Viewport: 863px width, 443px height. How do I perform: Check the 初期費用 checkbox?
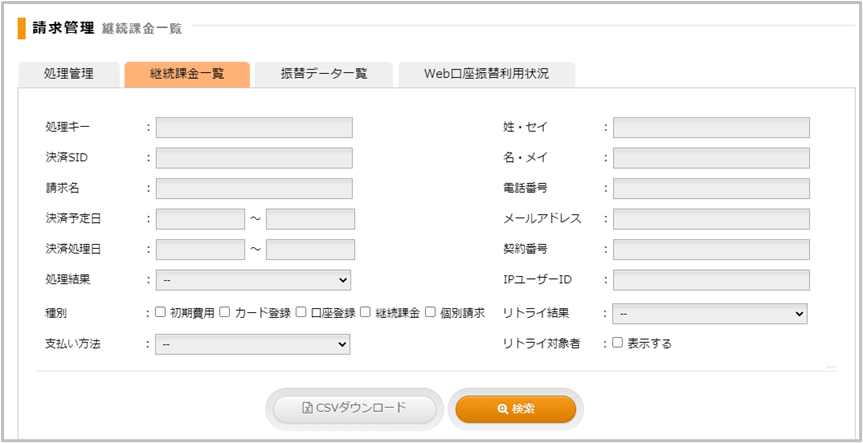[x=160, y=313]
